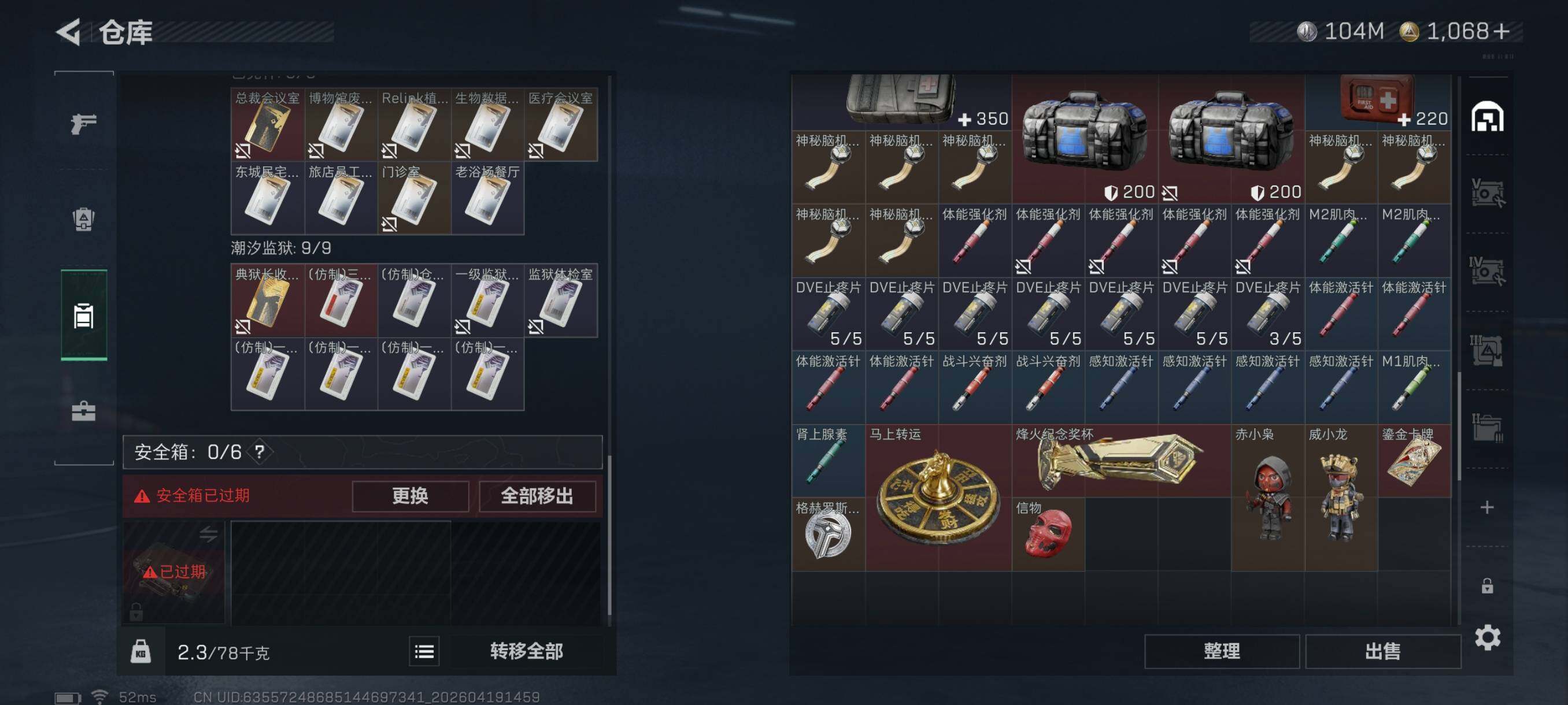The height and width of the screenshot is (705, 1568).
Task: Add a new storage page with plus icon
Action: pos(1487,507)
